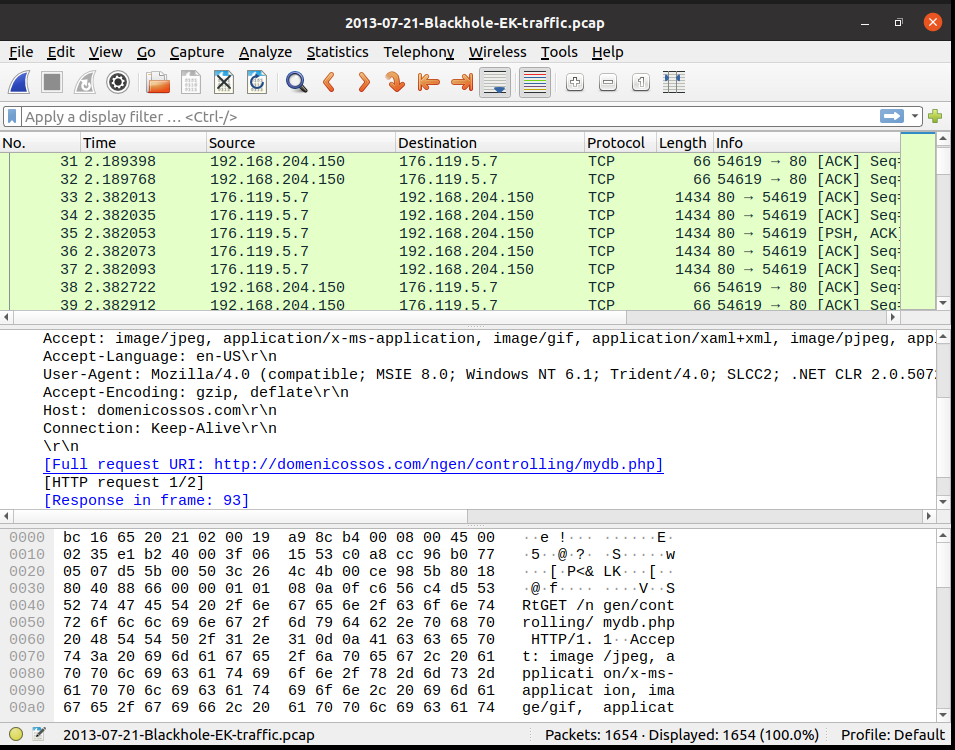Image resolution: width=955 pixels, height=750 pixels.
Task: Select the Connection: Keep-Alive line
Action: (160, 428)
